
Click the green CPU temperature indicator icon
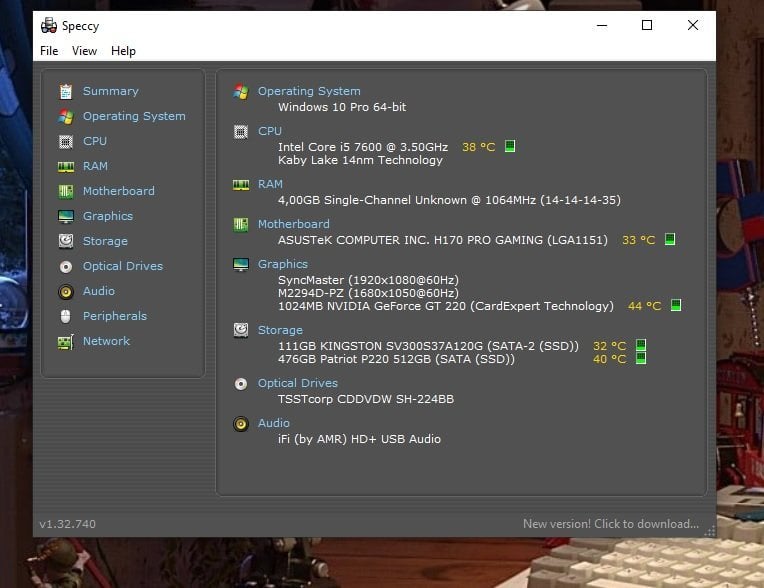click(510, 146)
